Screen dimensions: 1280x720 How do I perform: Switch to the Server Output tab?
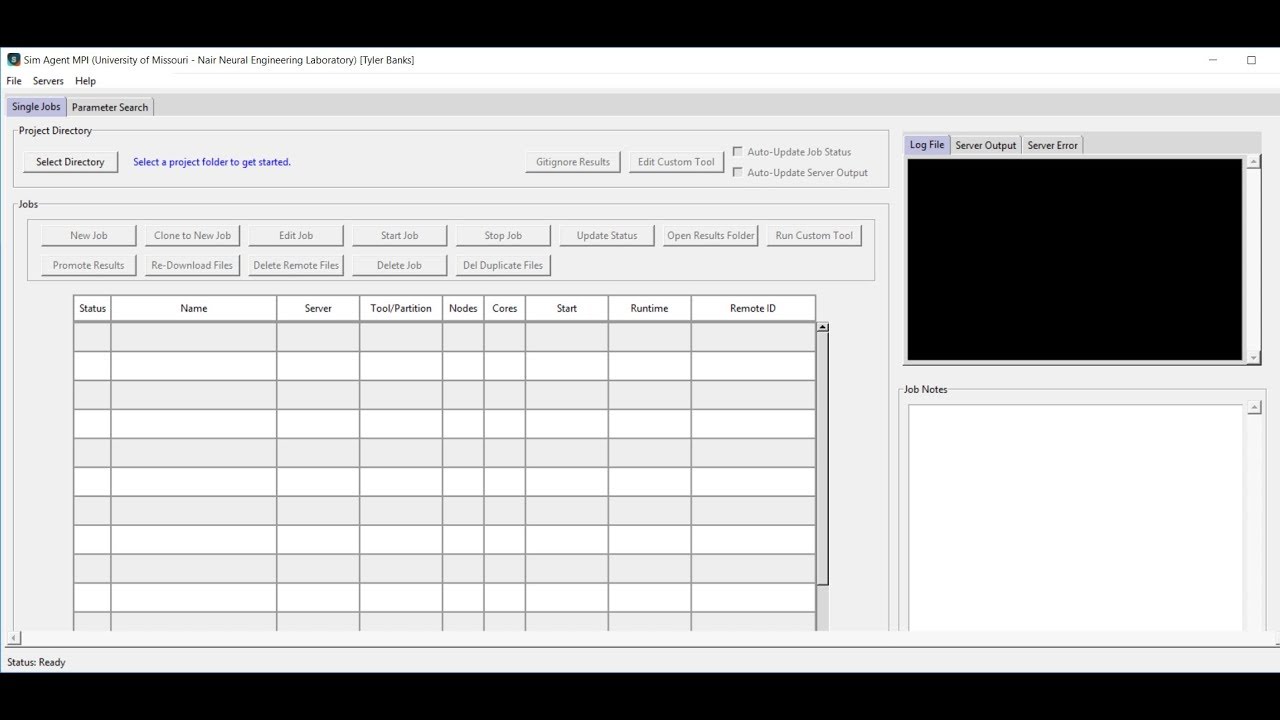[986, 146]
